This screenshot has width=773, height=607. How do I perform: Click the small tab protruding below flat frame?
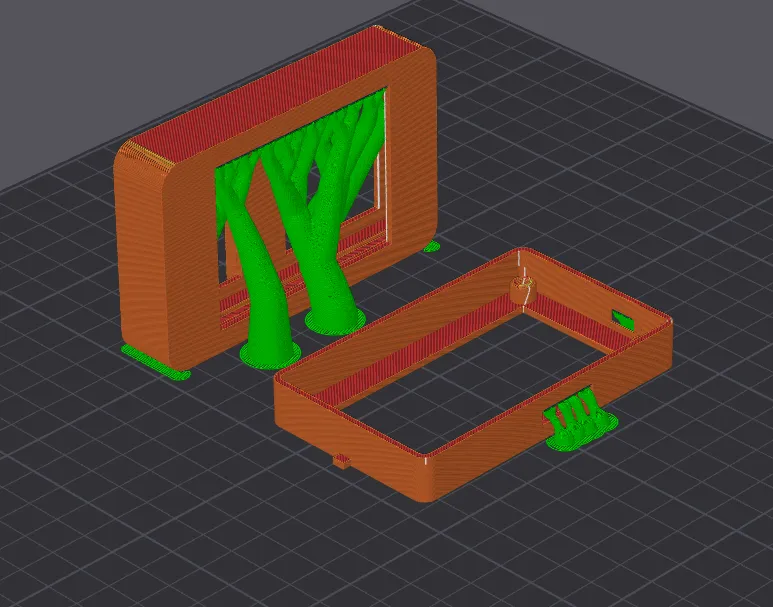pos(341,461)
